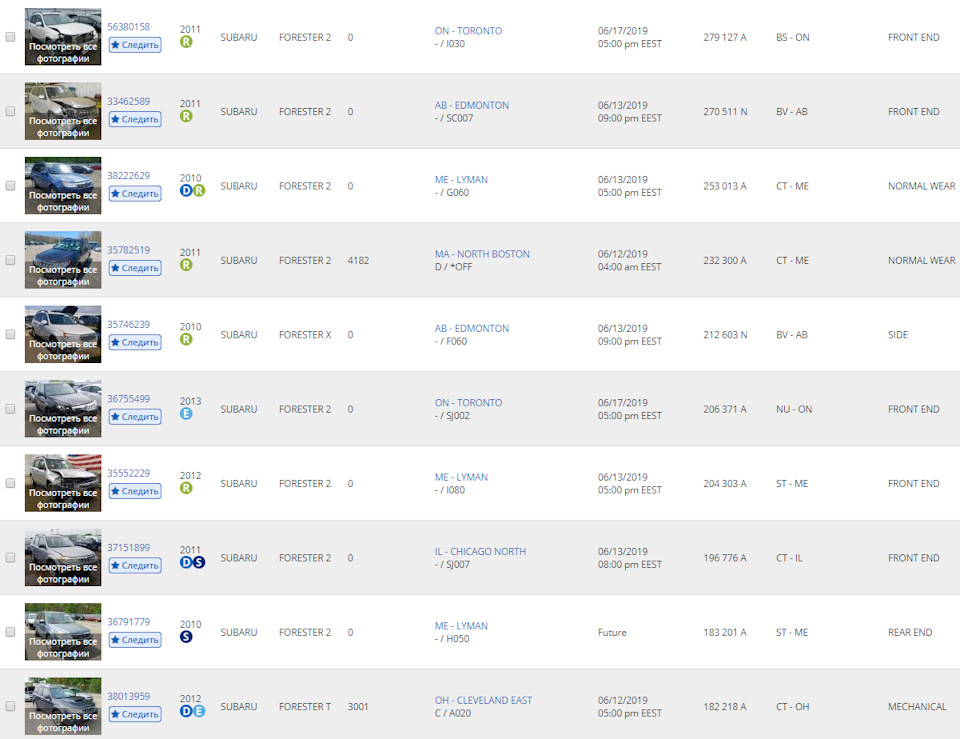Click the light blue E badge for lot 36755499
Screen dimensions: 960x739
[186, 414]
